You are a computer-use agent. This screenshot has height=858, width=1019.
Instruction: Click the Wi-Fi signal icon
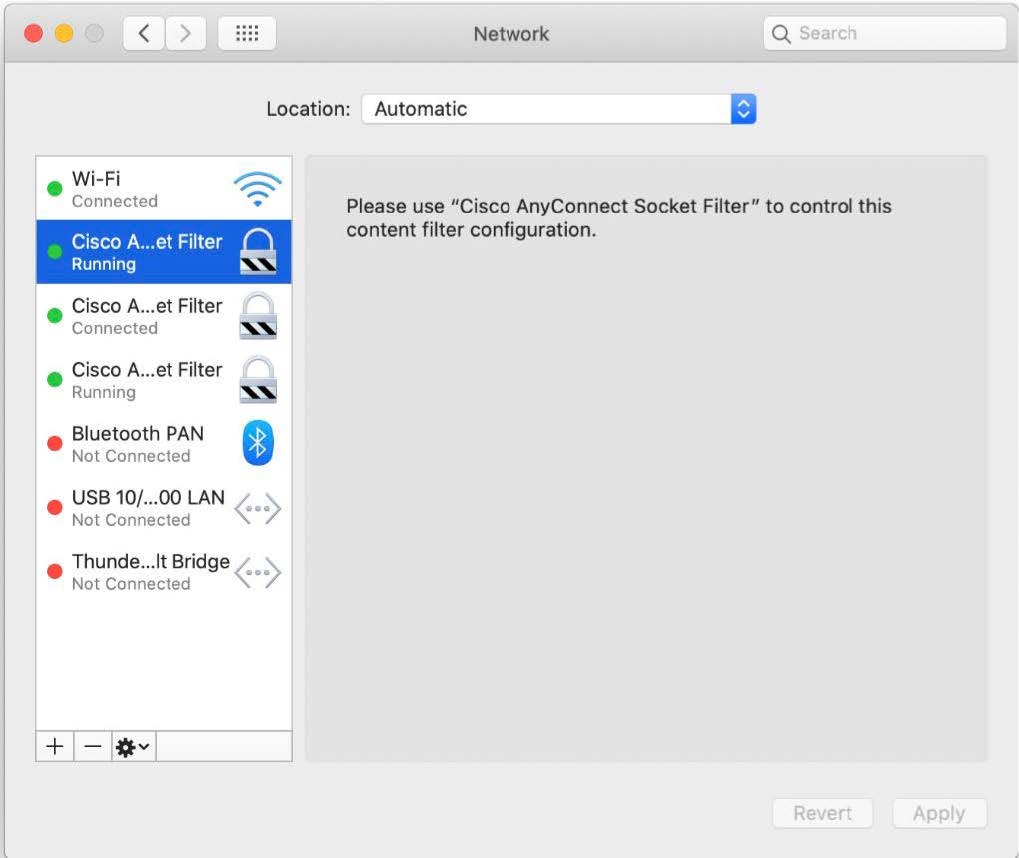(x=257, y=189)
